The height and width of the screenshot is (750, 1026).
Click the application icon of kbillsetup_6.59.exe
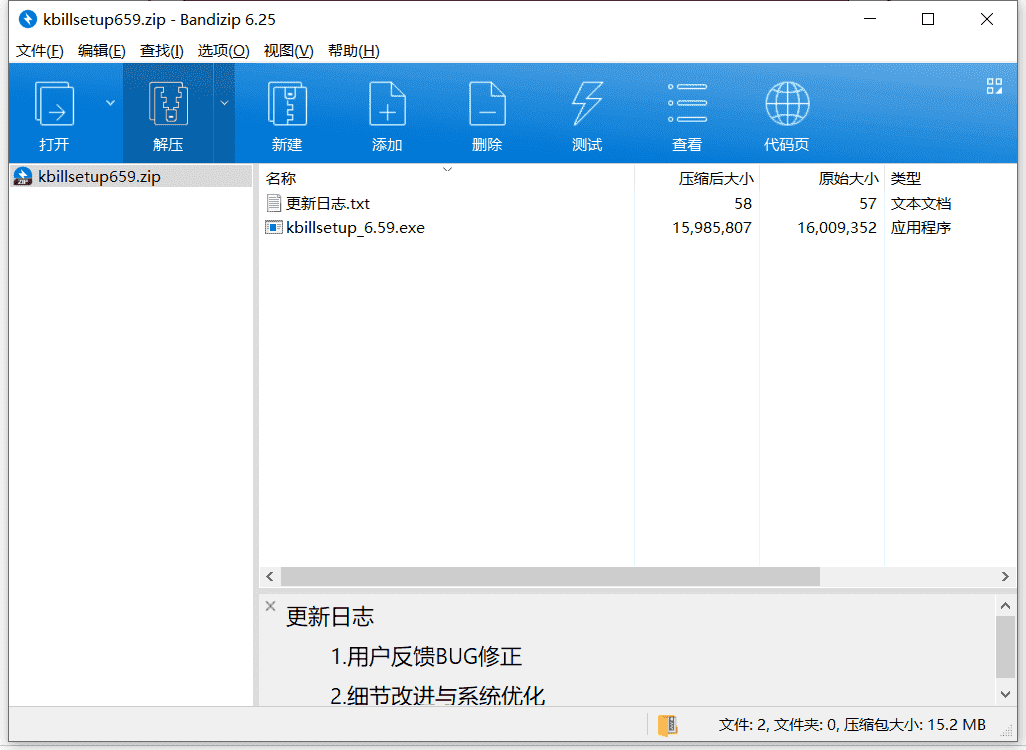(x=274, y=228)
